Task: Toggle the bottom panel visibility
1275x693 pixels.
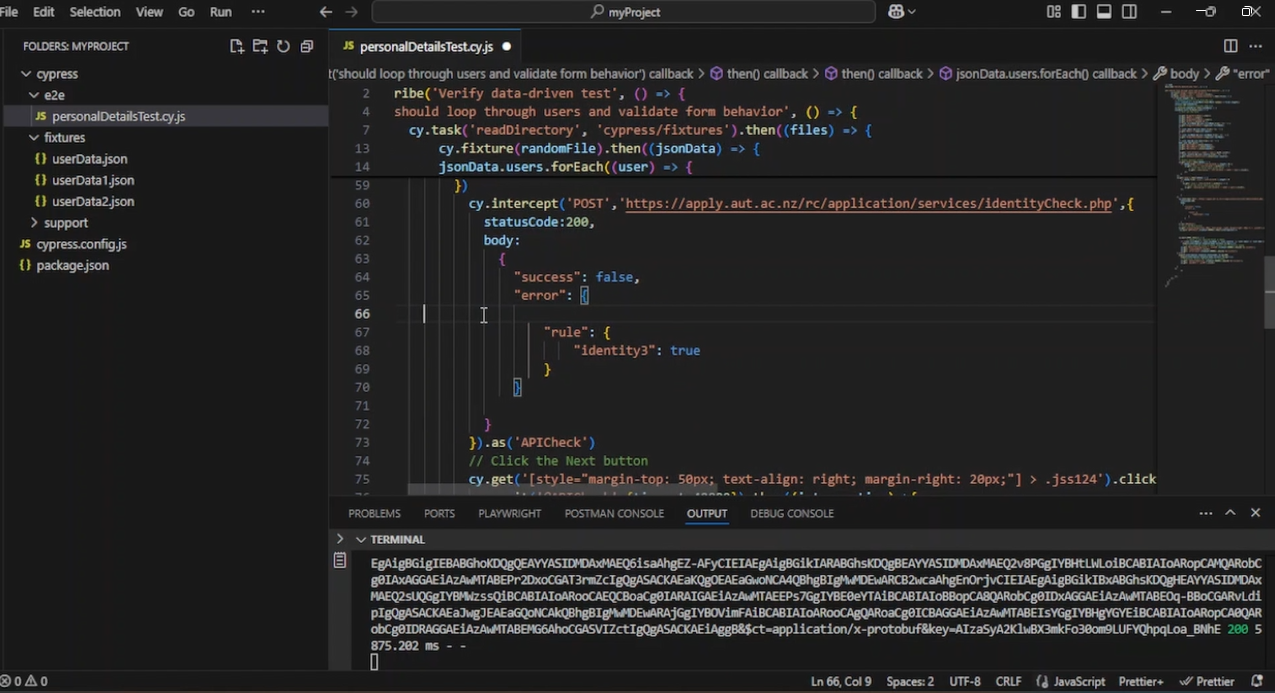Action: (x=1104, y=12)
